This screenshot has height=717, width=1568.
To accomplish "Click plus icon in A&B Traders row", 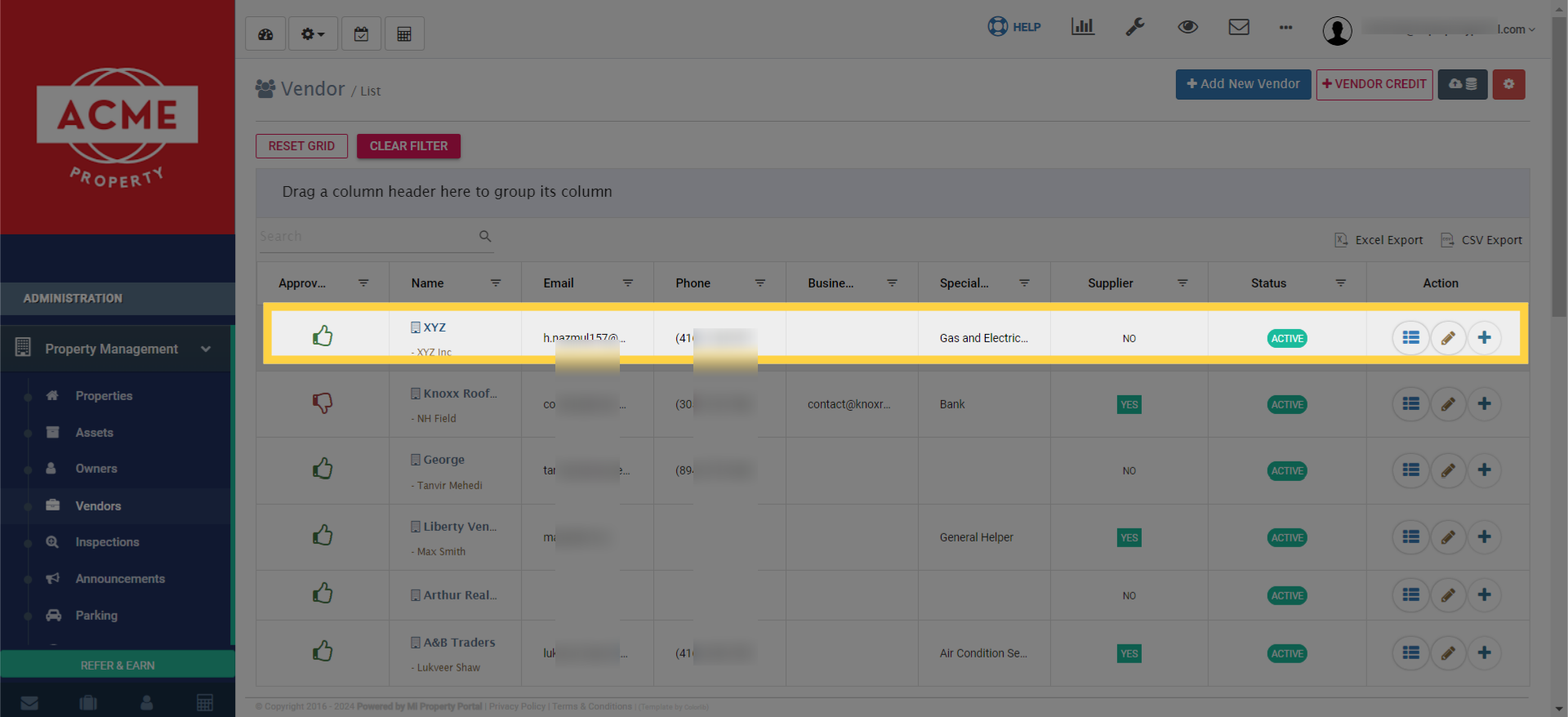I will [x=1485, y=652].
